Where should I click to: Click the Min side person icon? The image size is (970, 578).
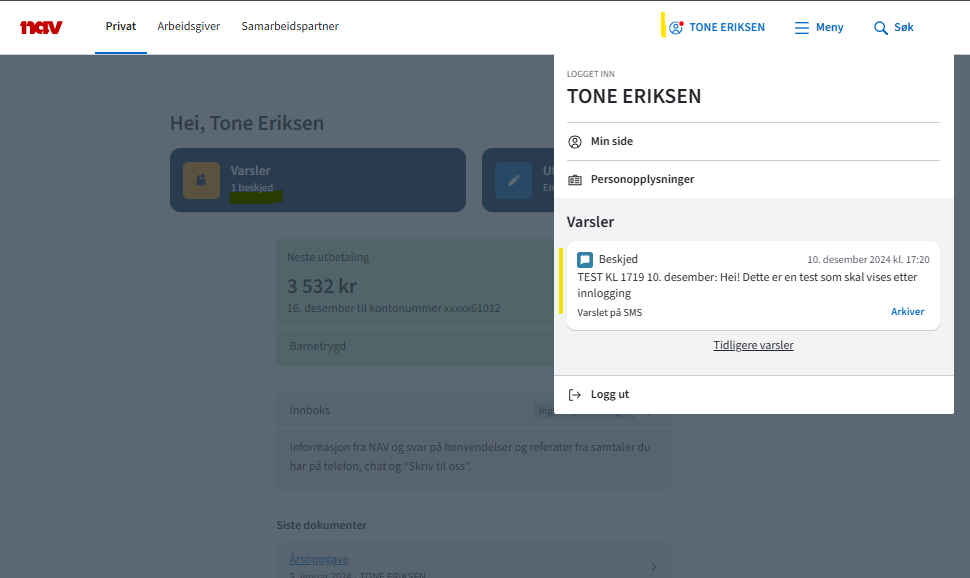(x=575, y=142)
